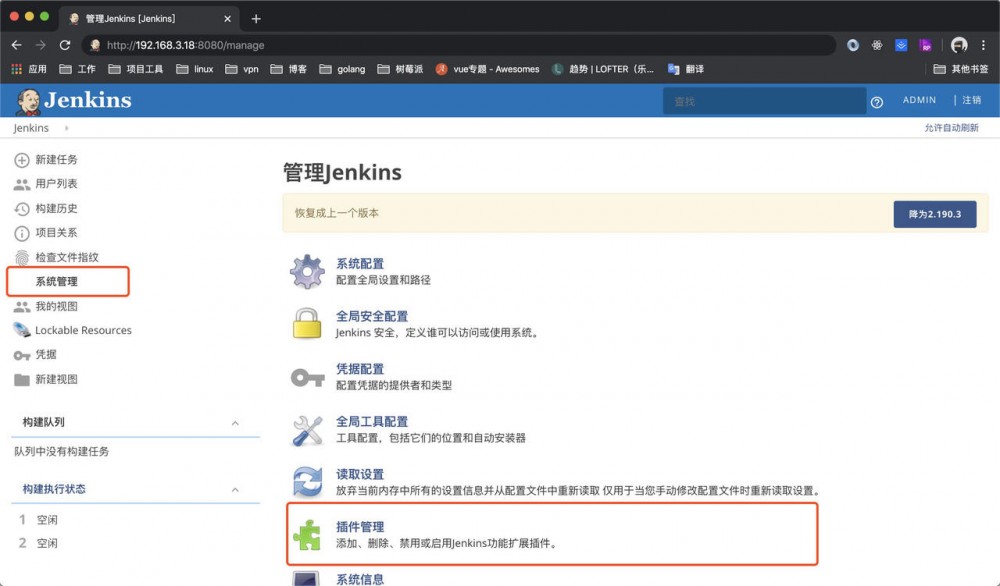Click the 读取设置 blue reload icon
The height and width of the screenshot is (586, 1000).
coord(306,480)
